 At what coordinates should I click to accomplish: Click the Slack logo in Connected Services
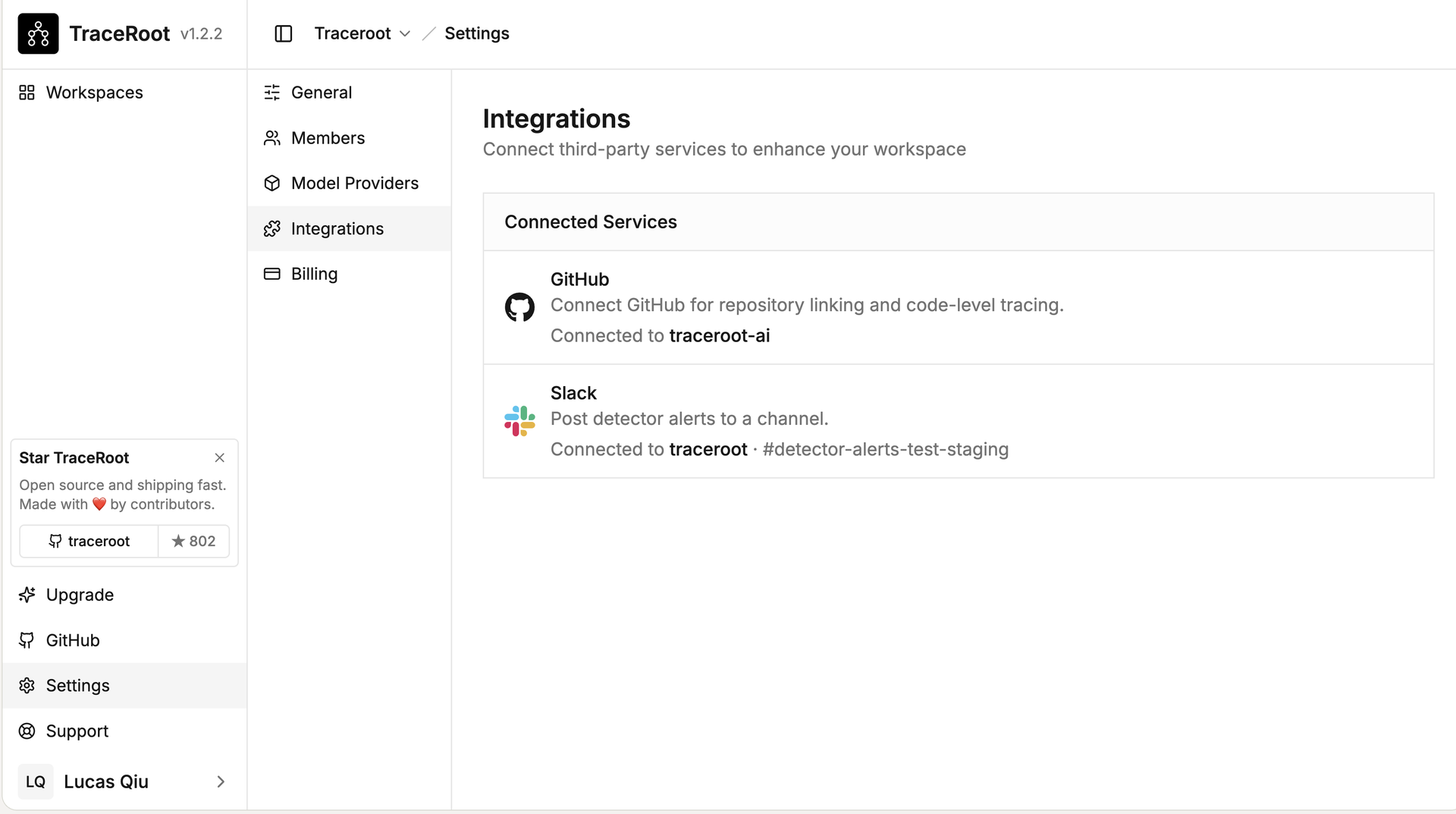pyautogui.click(x=519, y=421)
